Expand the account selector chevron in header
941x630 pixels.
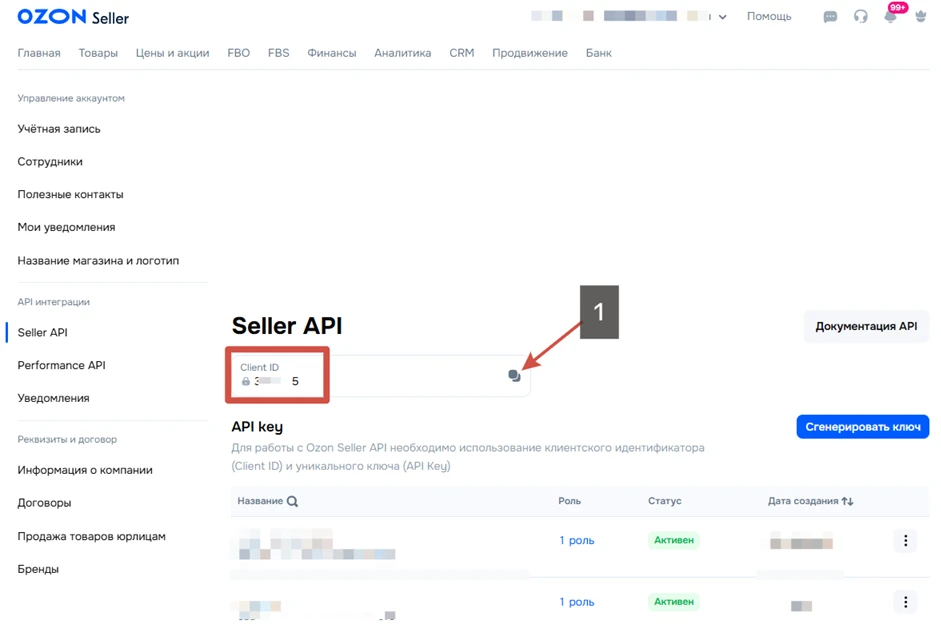722,17
